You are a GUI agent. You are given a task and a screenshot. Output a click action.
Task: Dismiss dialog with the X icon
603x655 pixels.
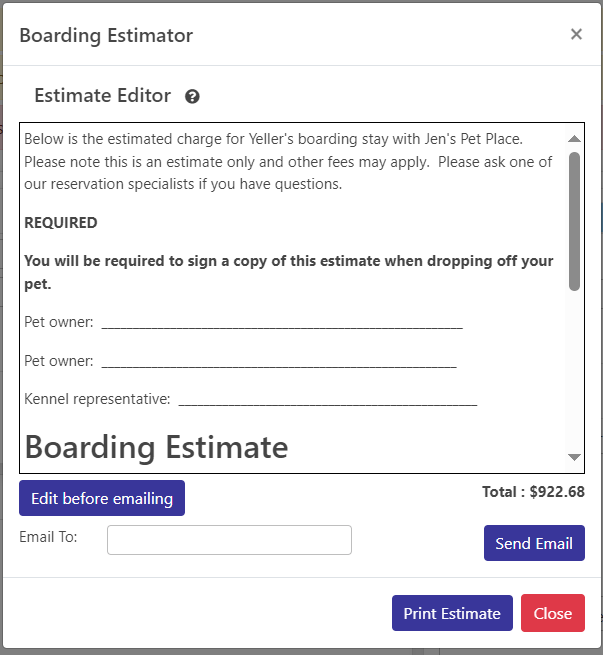point(576,34)
